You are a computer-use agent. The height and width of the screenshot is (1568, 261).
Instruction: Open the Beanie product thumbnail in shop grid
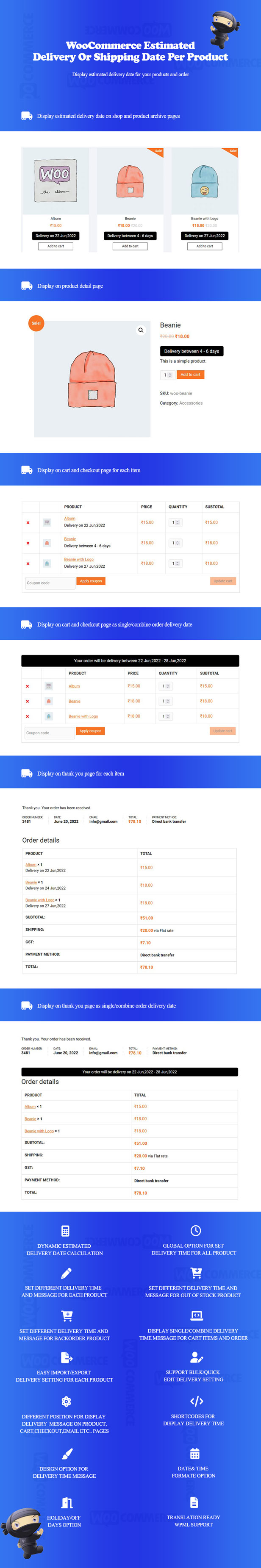tap(130, 181)
